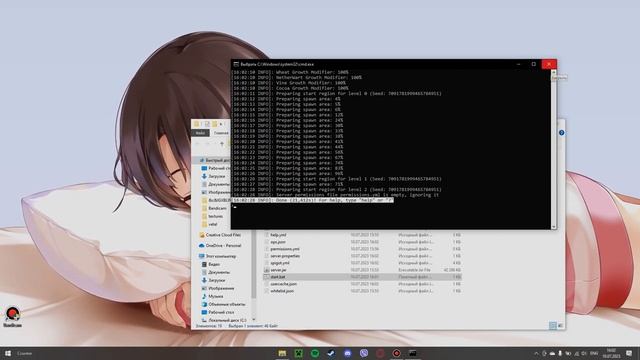Click ENG language indicator in tray
This screenshot has height=360, width=640.
click(x=594, y=353)
